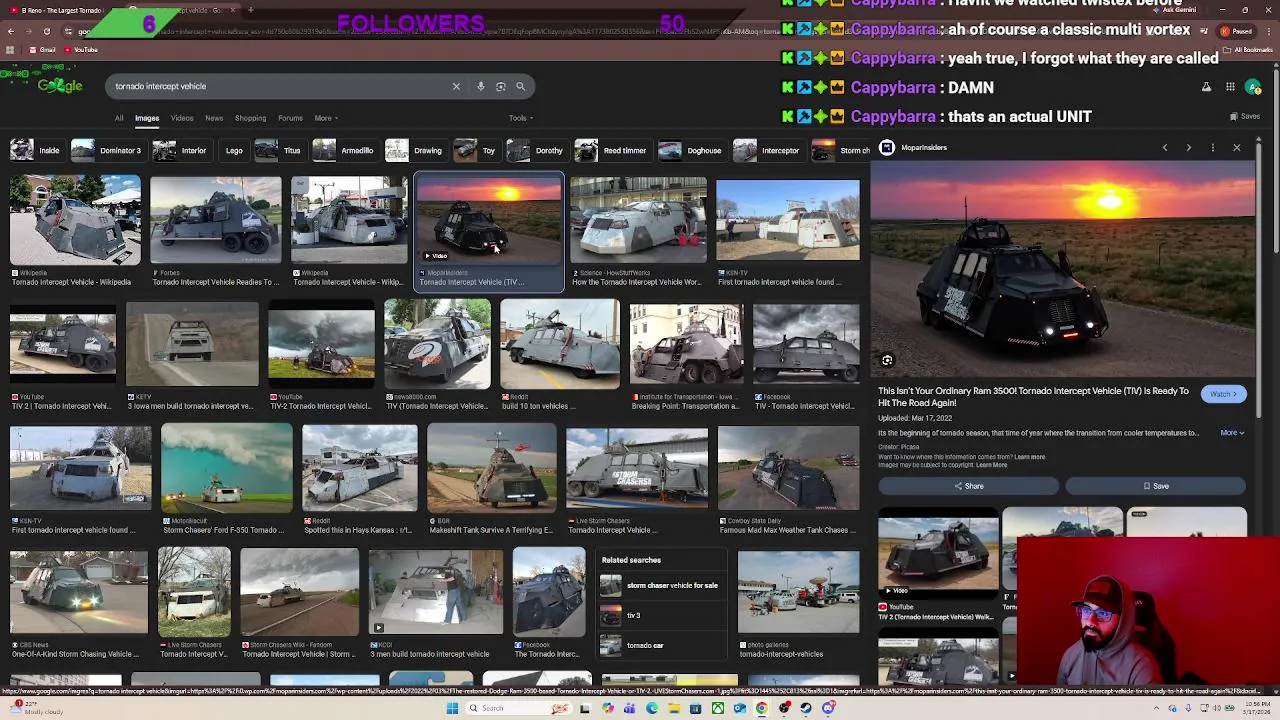Open YouTube bookmark in bookmarks bar
This screenshot has width=1280, height=720.
click(x=80, y=50)
